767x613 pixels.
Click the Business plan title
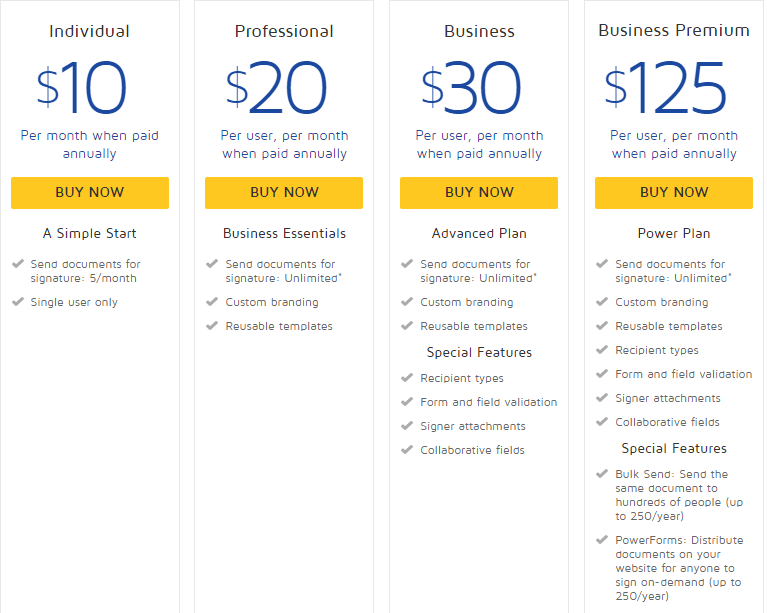[479, 31]
